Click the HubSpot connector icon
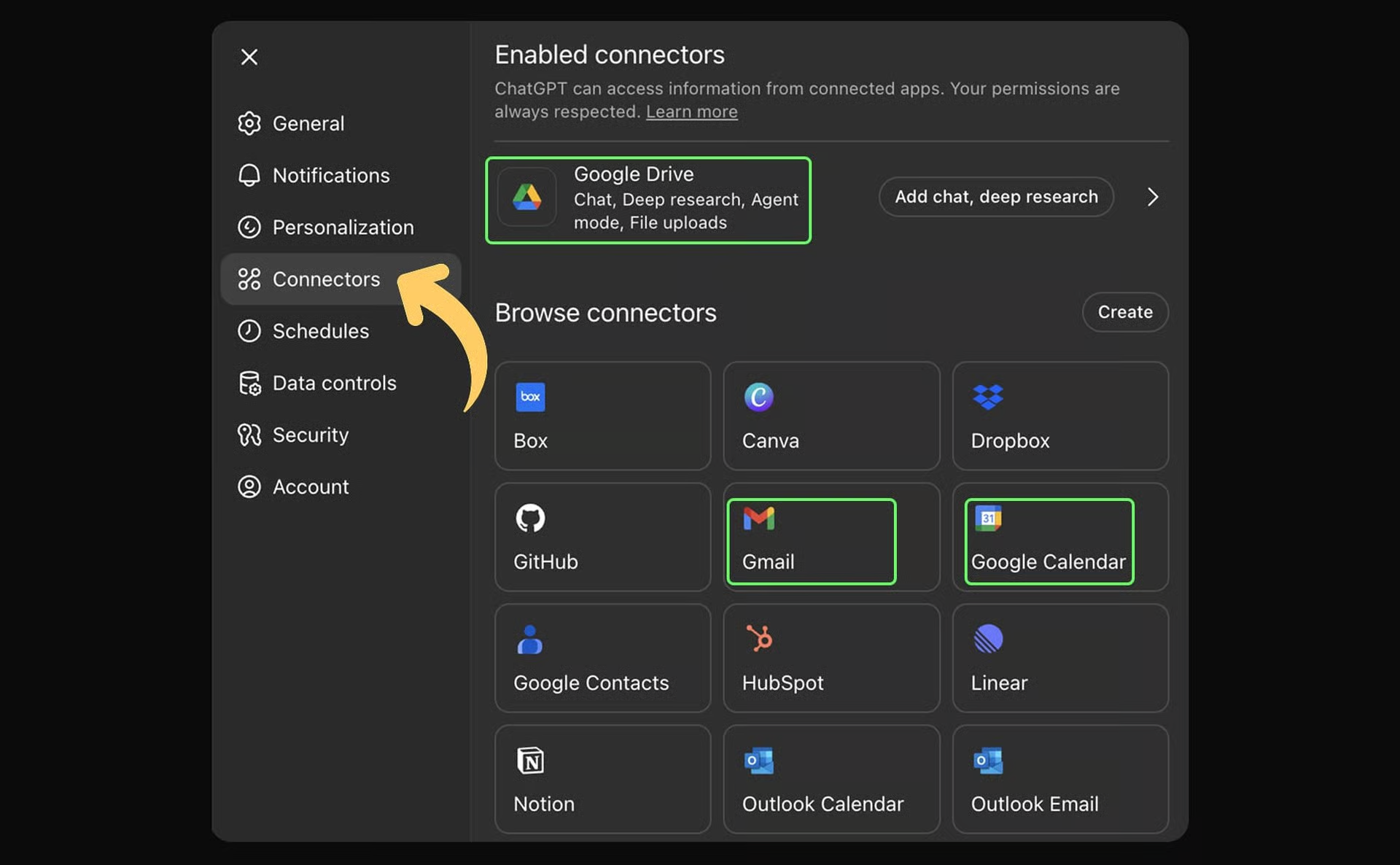1400x865 pixels. (x=758, y=639)
